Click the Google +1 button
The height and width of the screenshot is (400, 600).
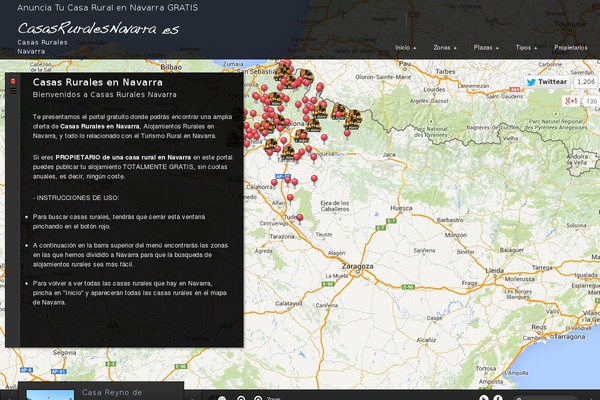click(x=571, y=101)
